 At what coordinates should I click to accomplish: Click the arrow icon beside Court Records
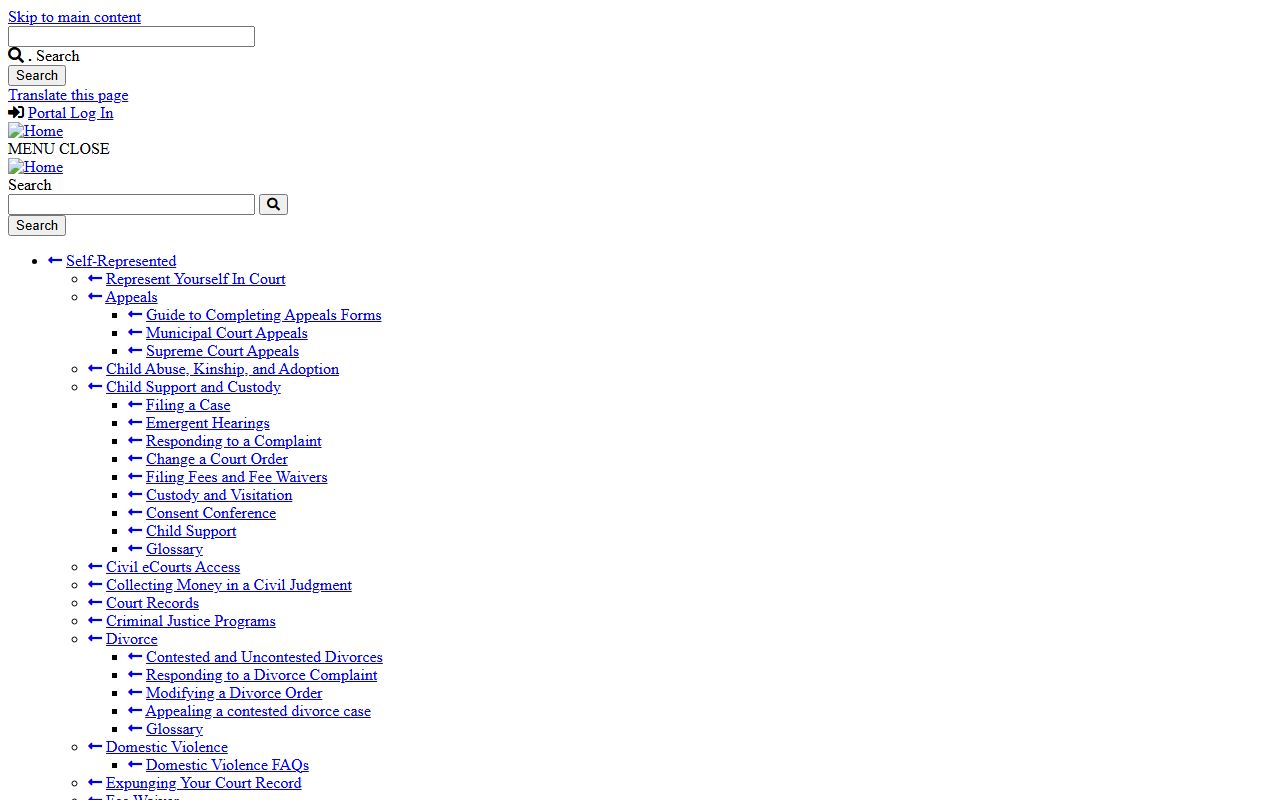(95, 603)
